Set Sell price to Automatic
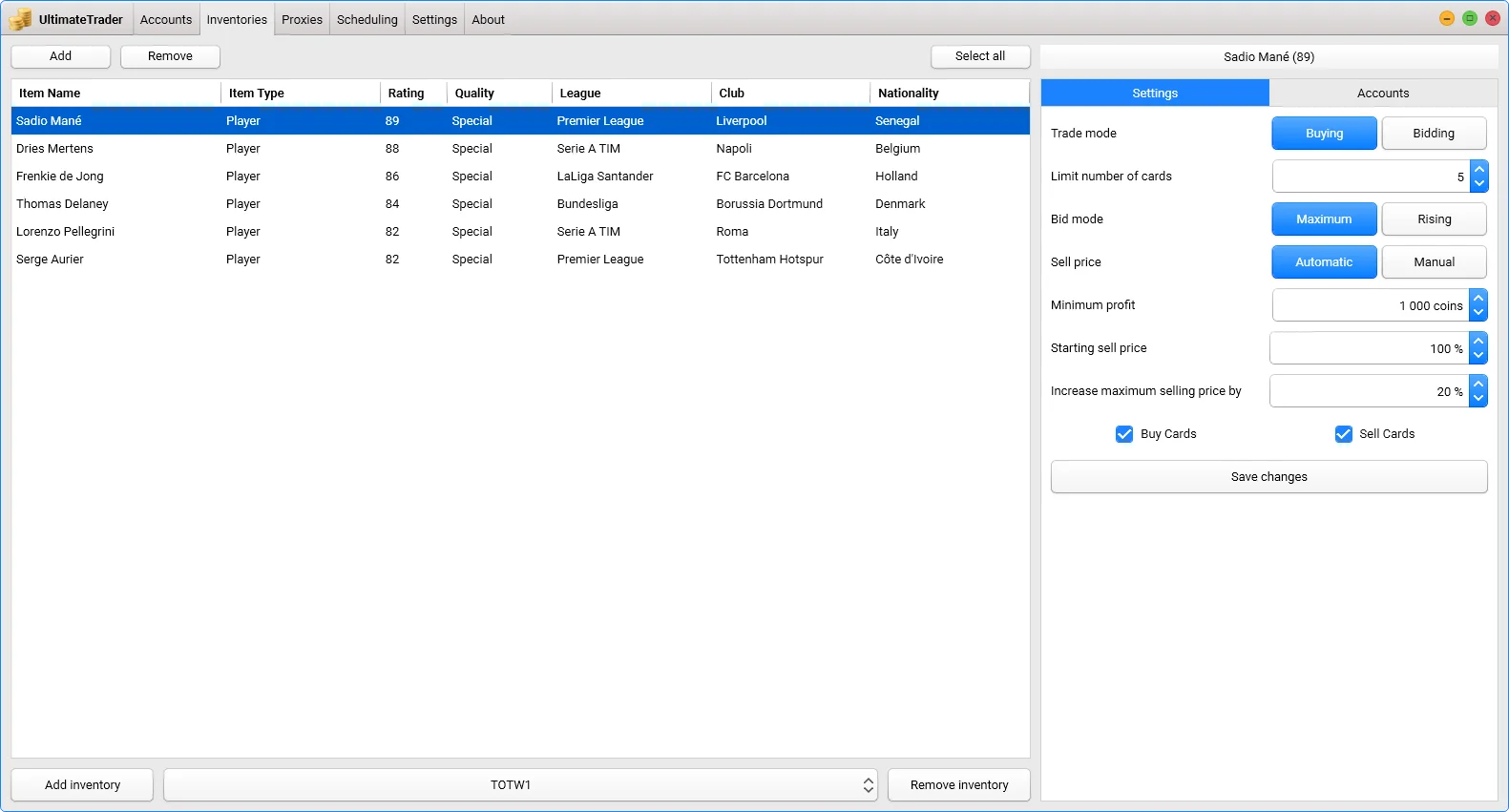This screenshot has height=812, width=1509. pyautogui.click(x=1324, y=262)
